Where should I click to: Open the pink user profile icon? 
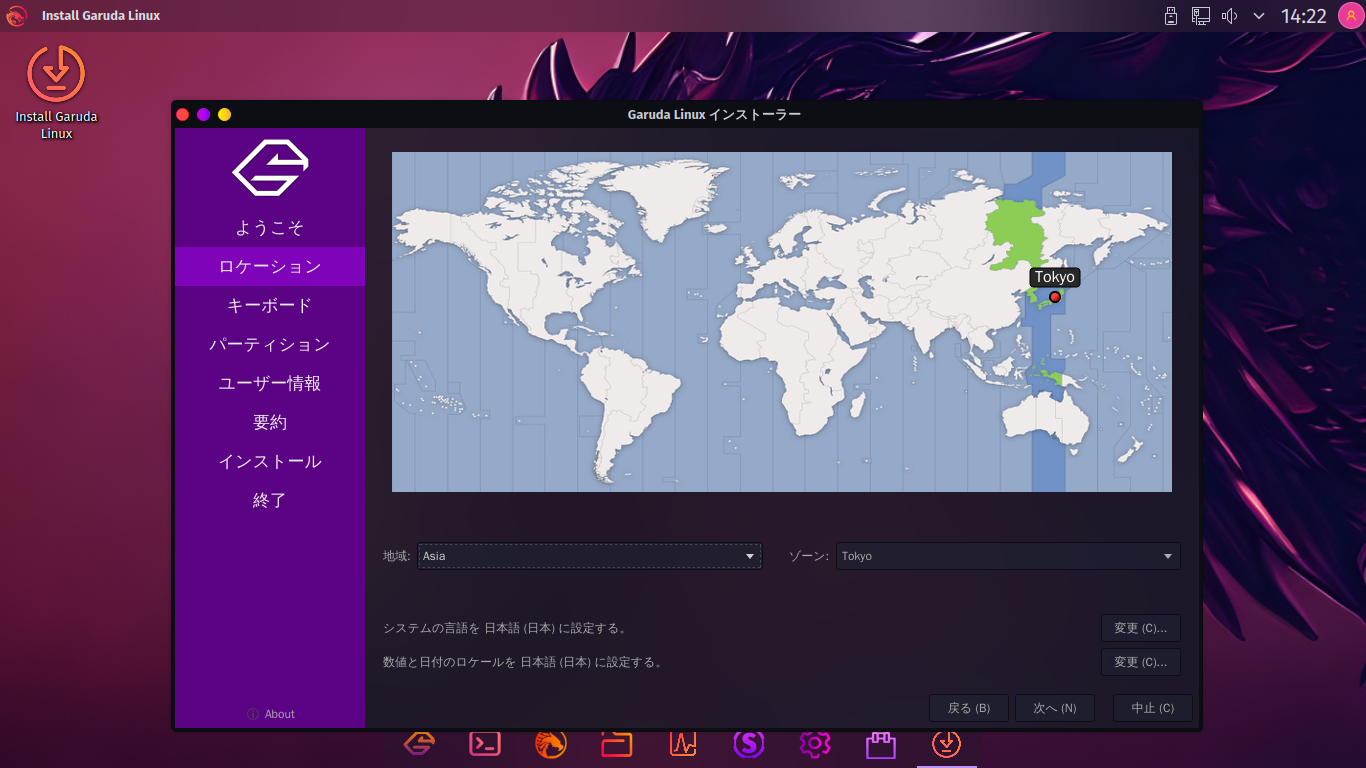point(1351,16)
